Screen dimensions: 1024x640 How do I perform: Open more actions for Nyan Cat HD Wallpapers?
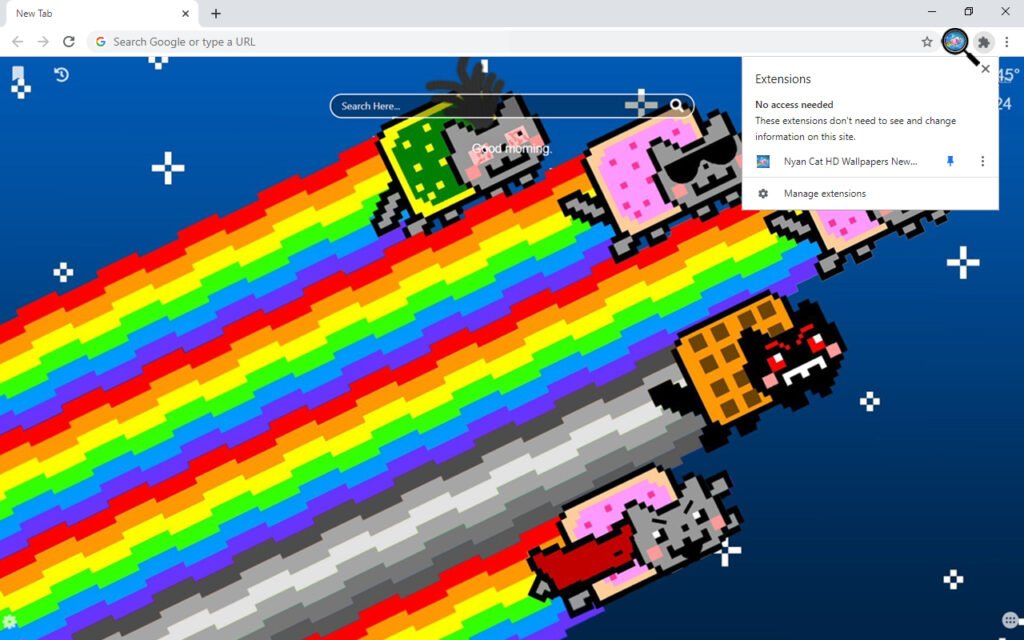[982, 161]
